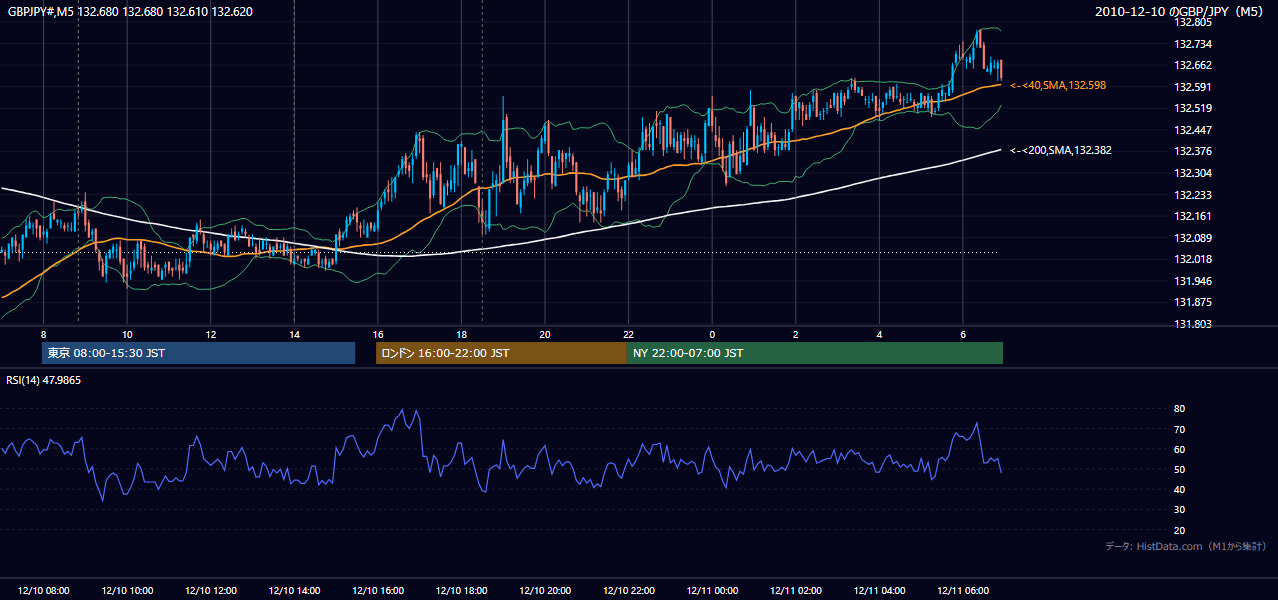Select the London 16:00-22:00 JST session bar
The image size is (1278, 600).
pyautogui.click(x=501, y=353)
